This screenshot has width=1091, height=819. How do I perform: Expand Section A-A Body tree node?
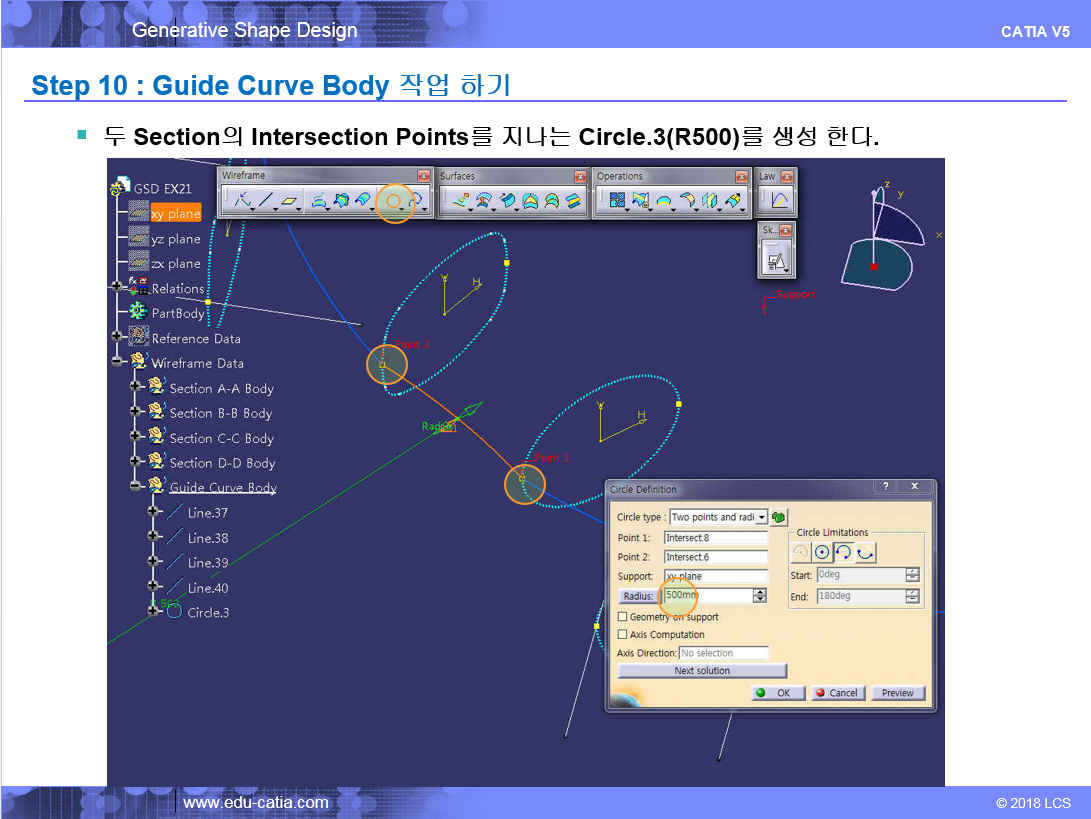click(136, 388)
